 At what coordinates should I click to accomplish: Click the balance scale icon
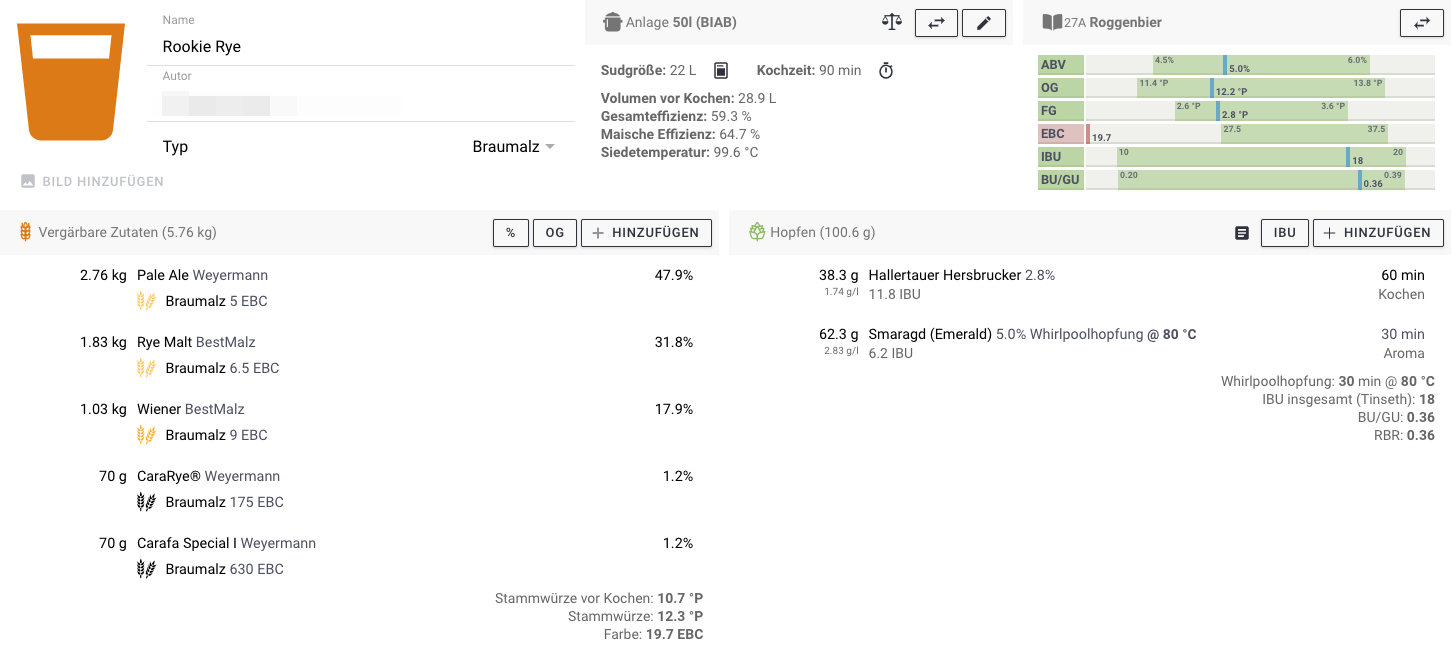point(892,22)
